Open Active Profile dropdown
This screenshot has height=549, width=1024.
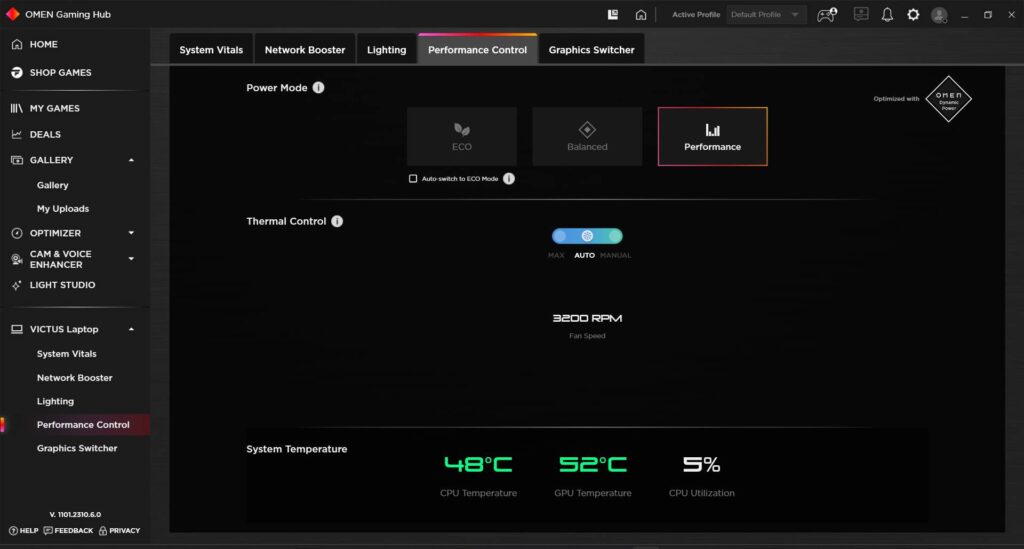coord(766,14)
